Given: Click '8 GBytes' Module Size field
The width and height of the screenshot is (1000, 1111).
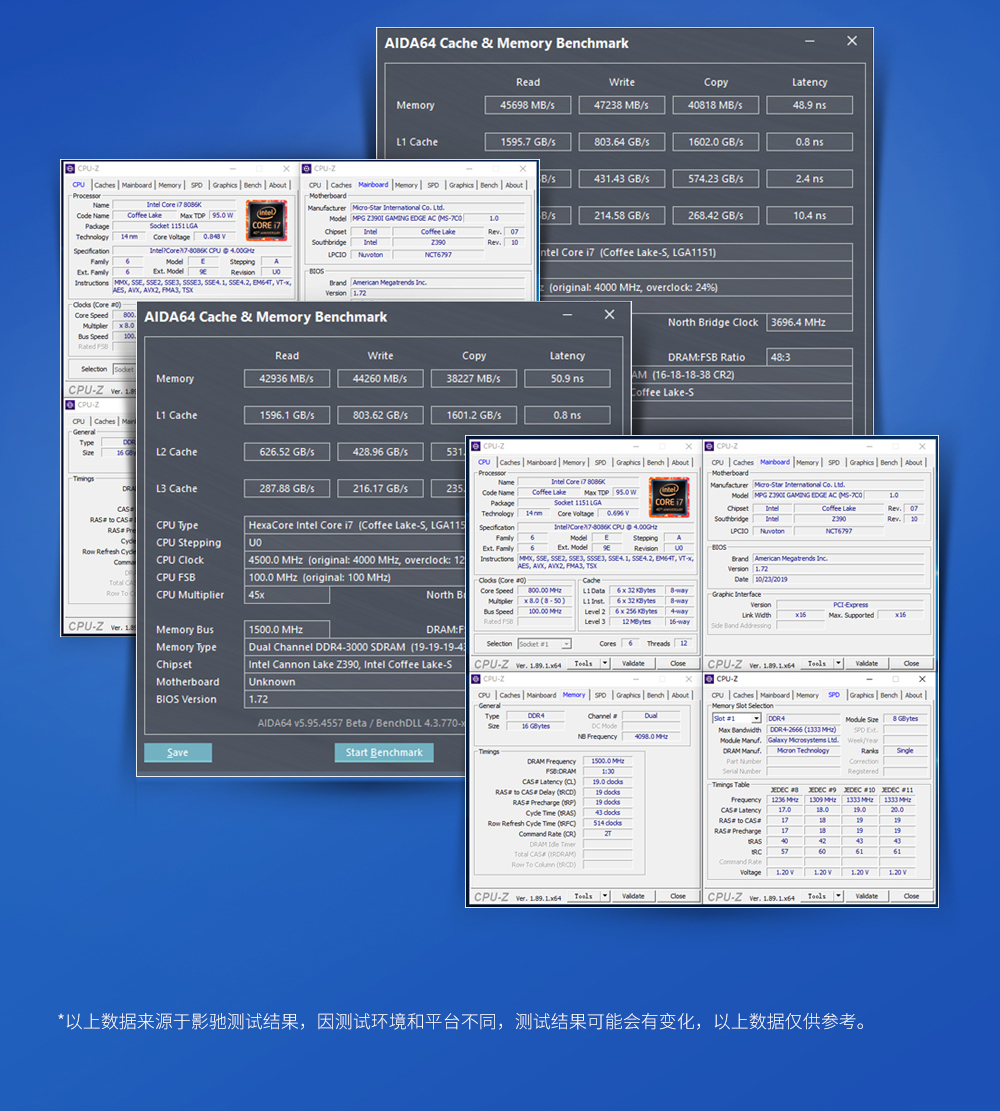Looking at the screenshot, I should pos(905,718).
